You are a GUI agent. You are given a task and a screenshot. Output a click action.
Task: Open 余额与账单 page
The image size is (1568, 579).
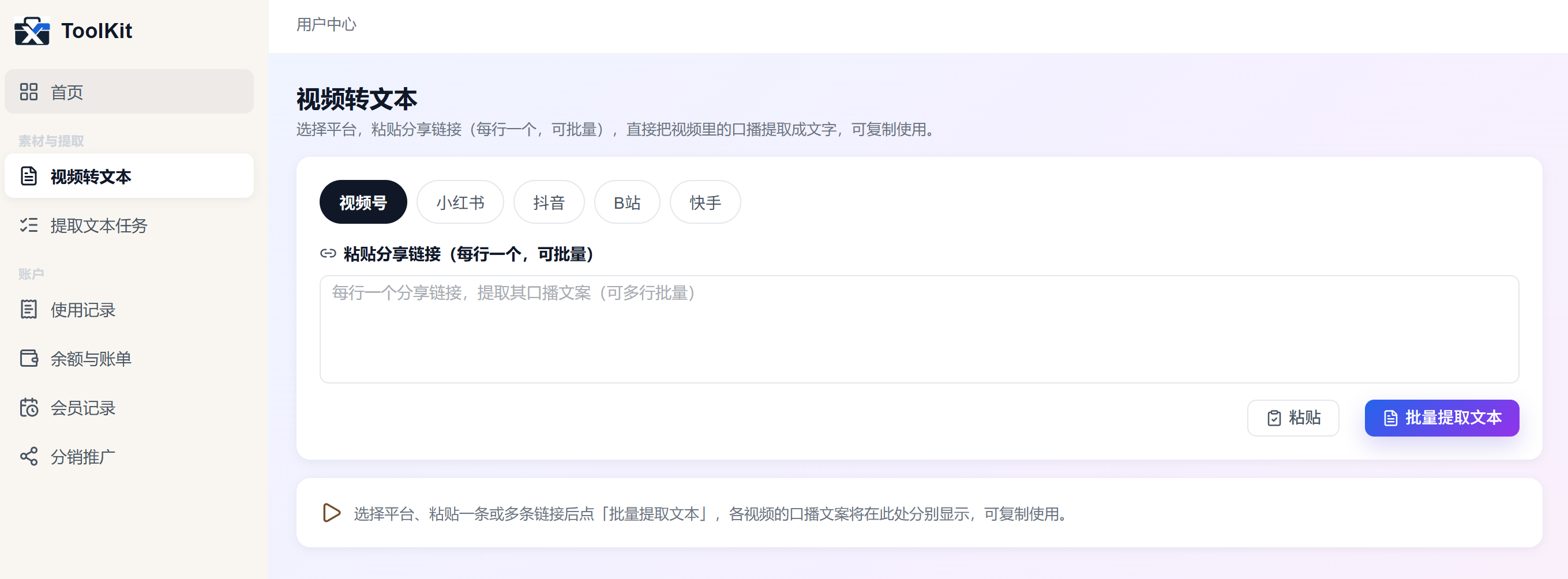point(129,358)
